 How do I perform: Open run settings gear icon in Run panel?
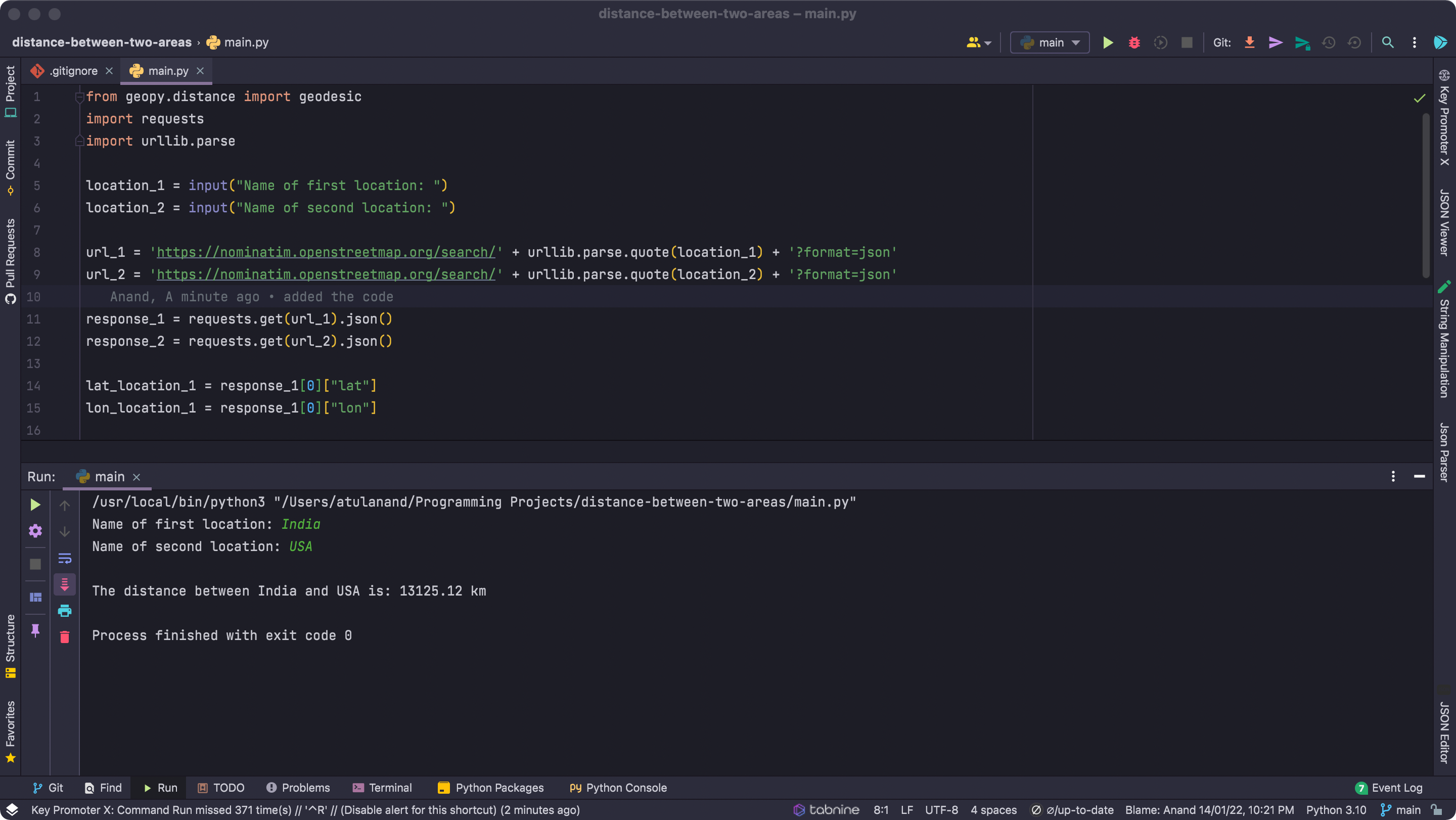(x=35, y=531)
